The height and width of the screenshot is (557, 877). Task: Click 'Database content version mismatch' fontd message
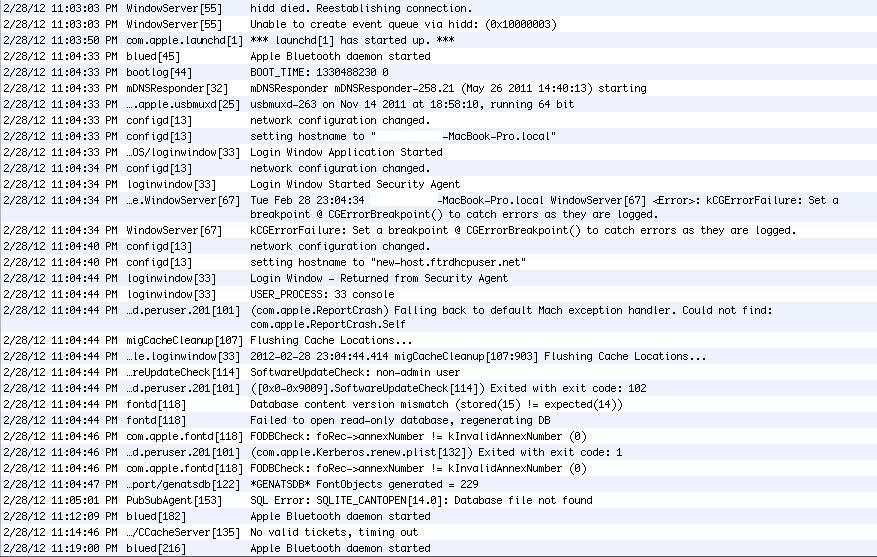click(436, 405)
